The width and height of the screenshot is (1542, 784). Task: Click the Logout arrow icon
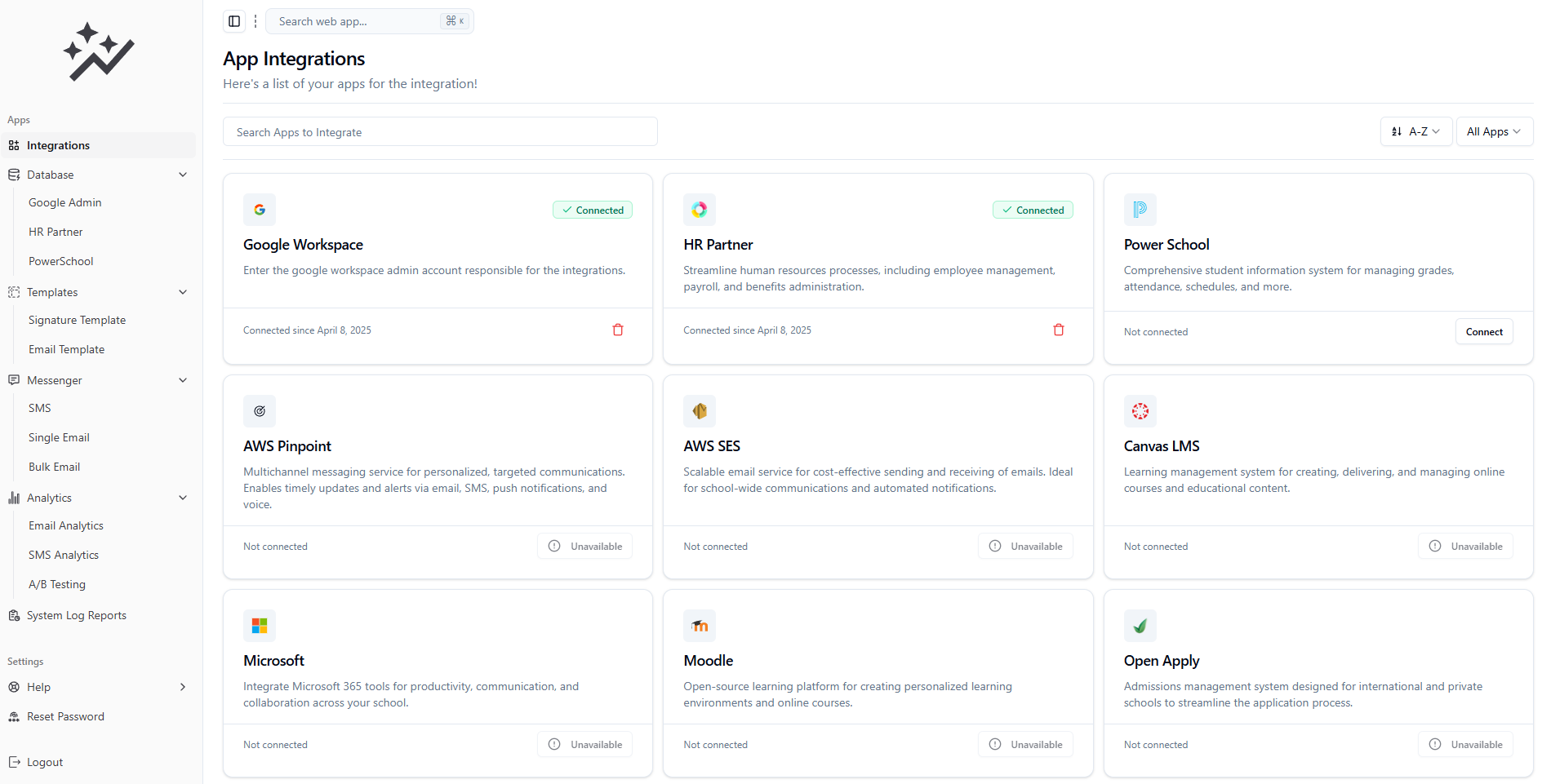coord(14,762)
